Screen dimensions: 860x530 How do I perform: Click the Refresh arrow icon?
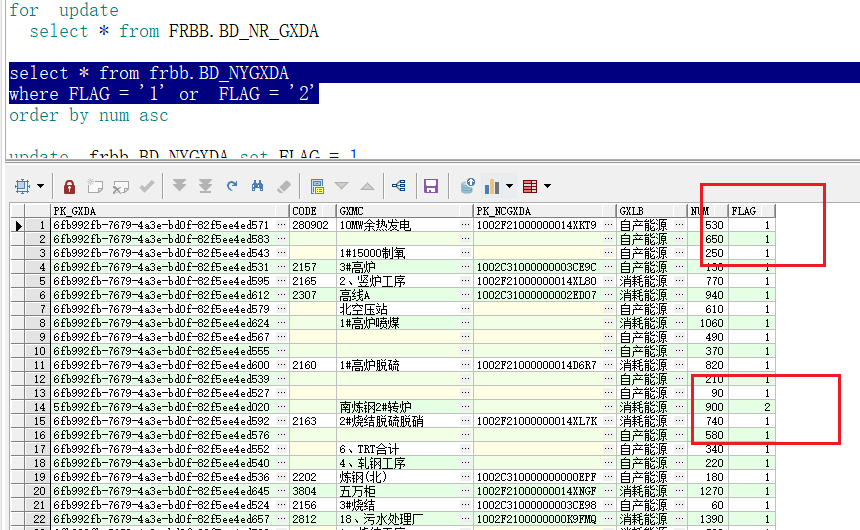[x=231, y=187]
